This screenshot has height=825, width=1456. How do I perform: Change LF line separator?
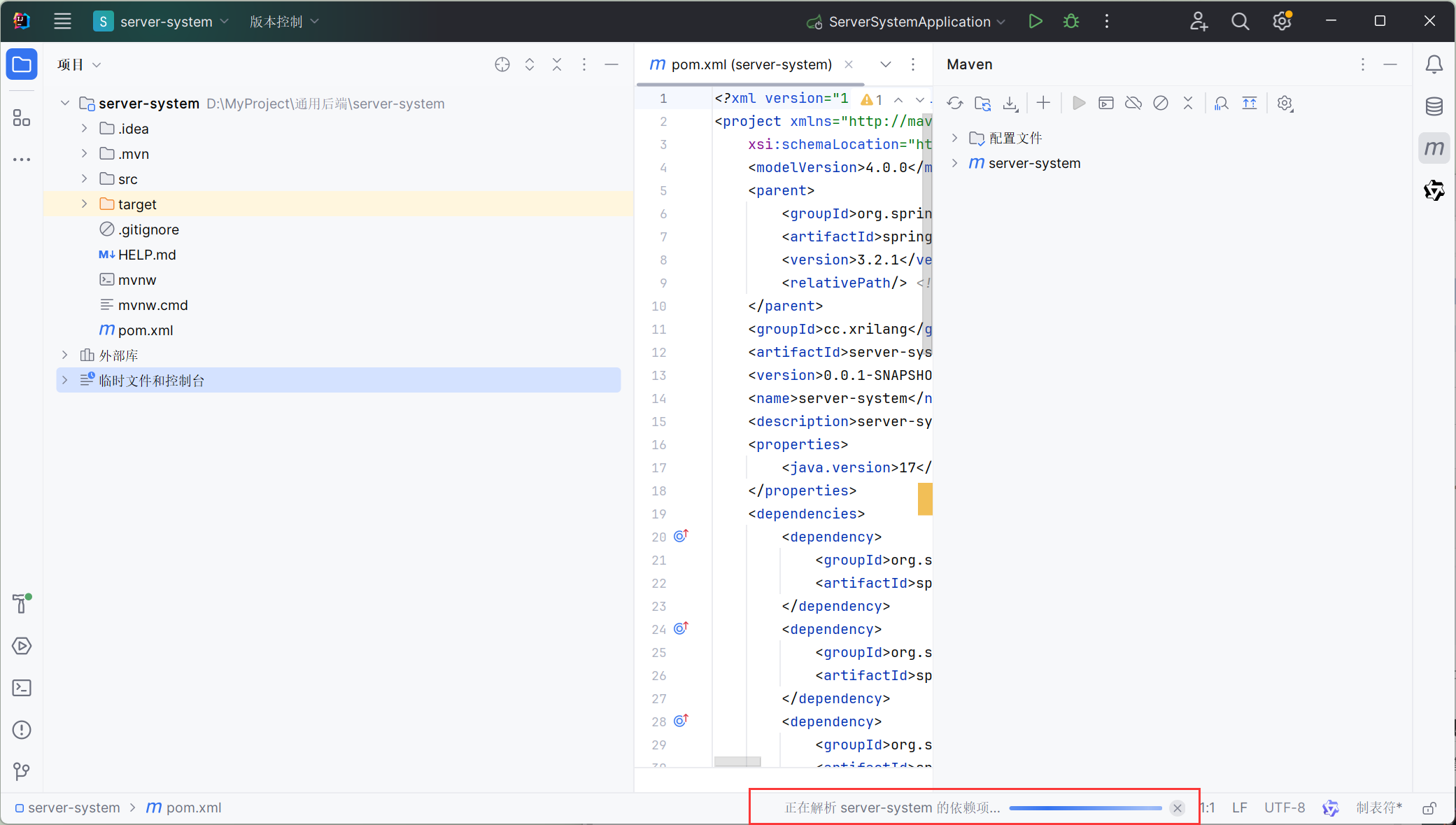pyautogui.click(x=1240, y=808)
